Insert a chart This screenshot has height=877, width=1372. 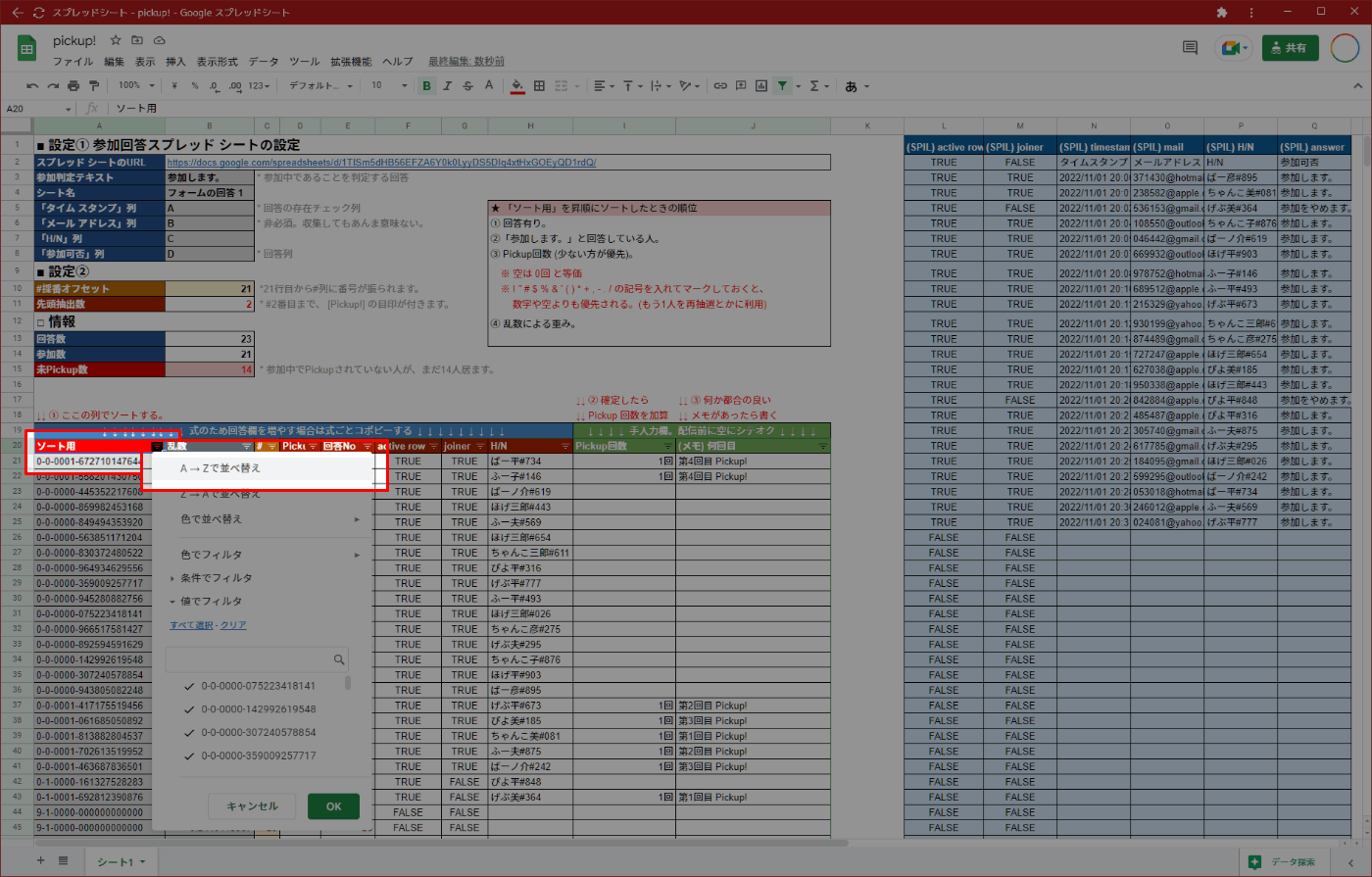[x=761, y=86]
